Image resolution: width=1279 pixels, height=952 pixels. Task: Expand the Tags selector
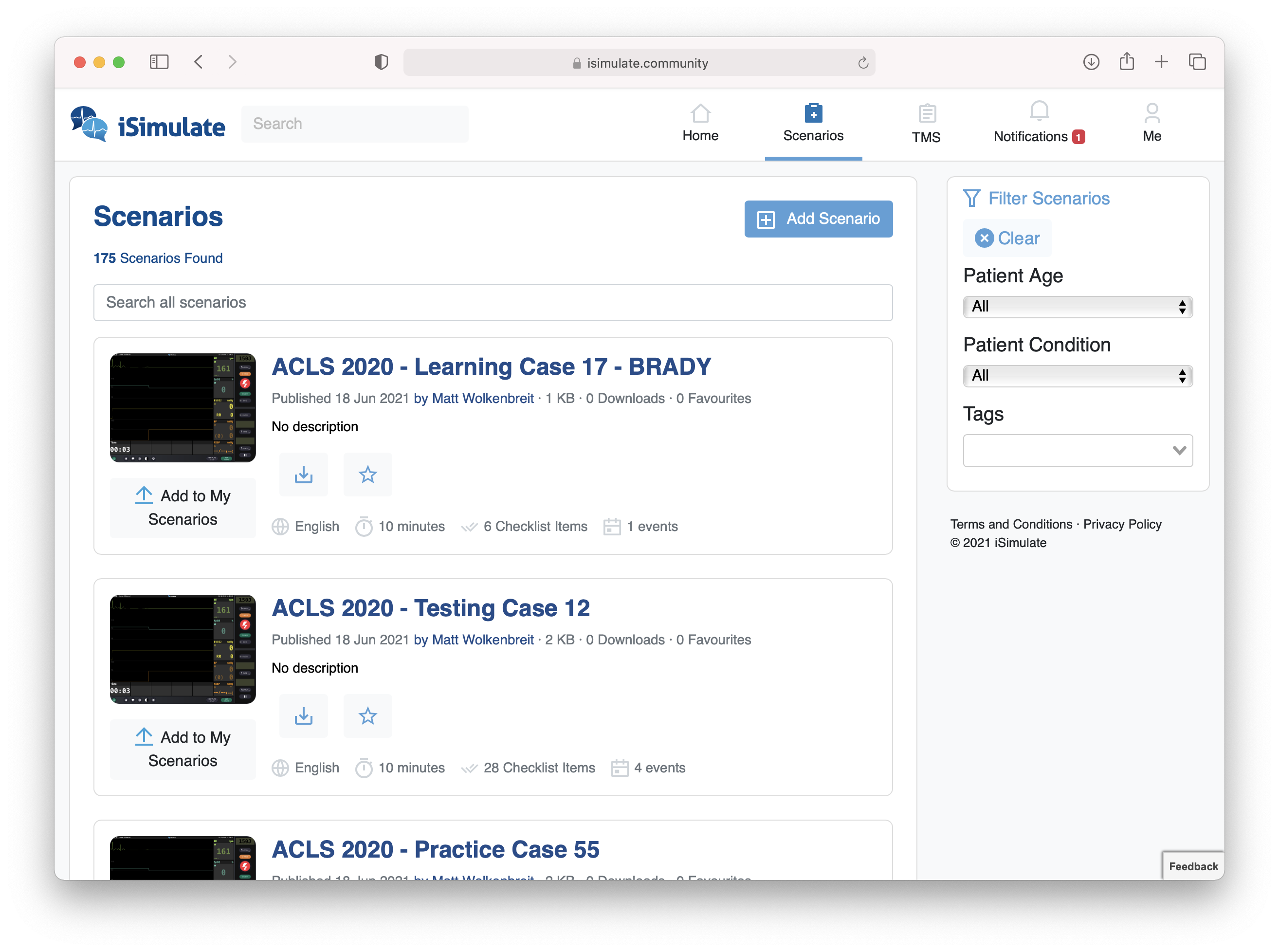point(1078,451)
